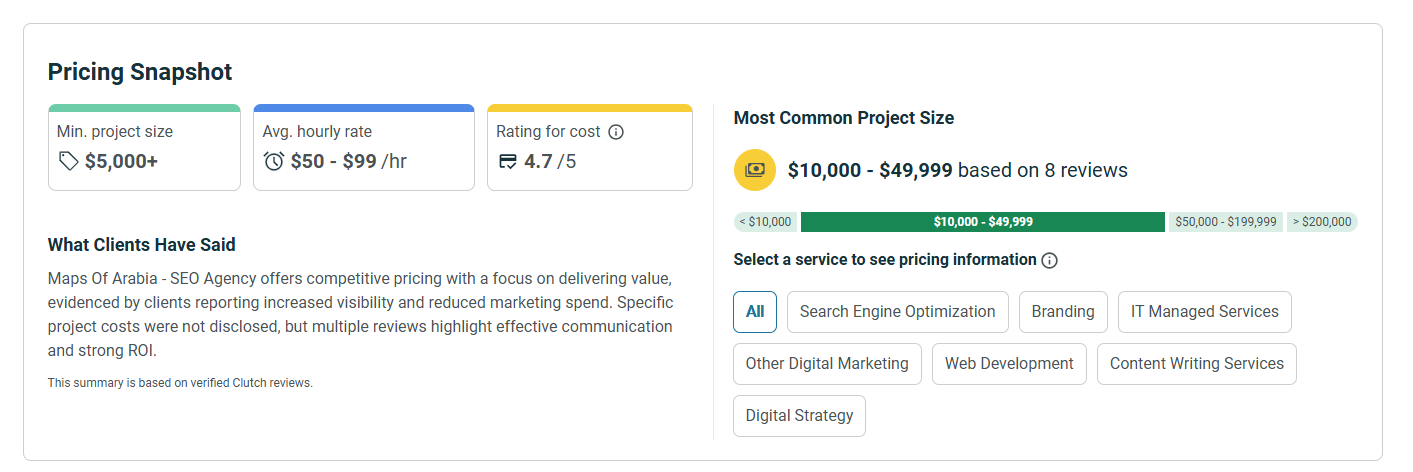Click the < $10,000 bar segment

766,222
